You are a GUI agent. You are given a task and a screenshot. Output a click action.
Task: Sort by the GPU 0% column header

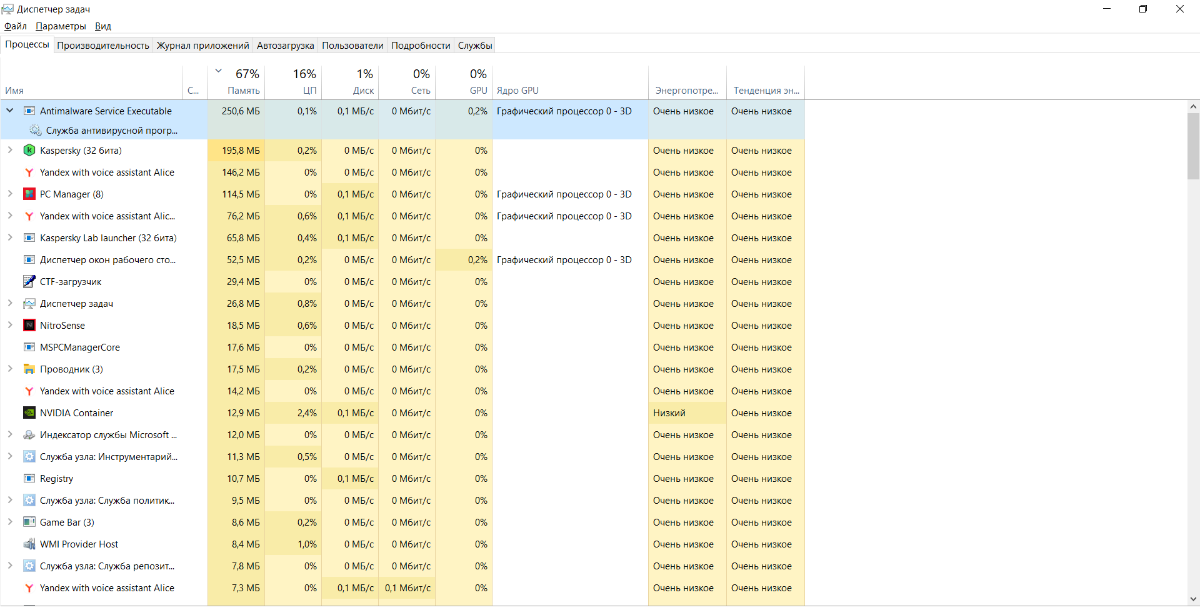click(464, 82)
